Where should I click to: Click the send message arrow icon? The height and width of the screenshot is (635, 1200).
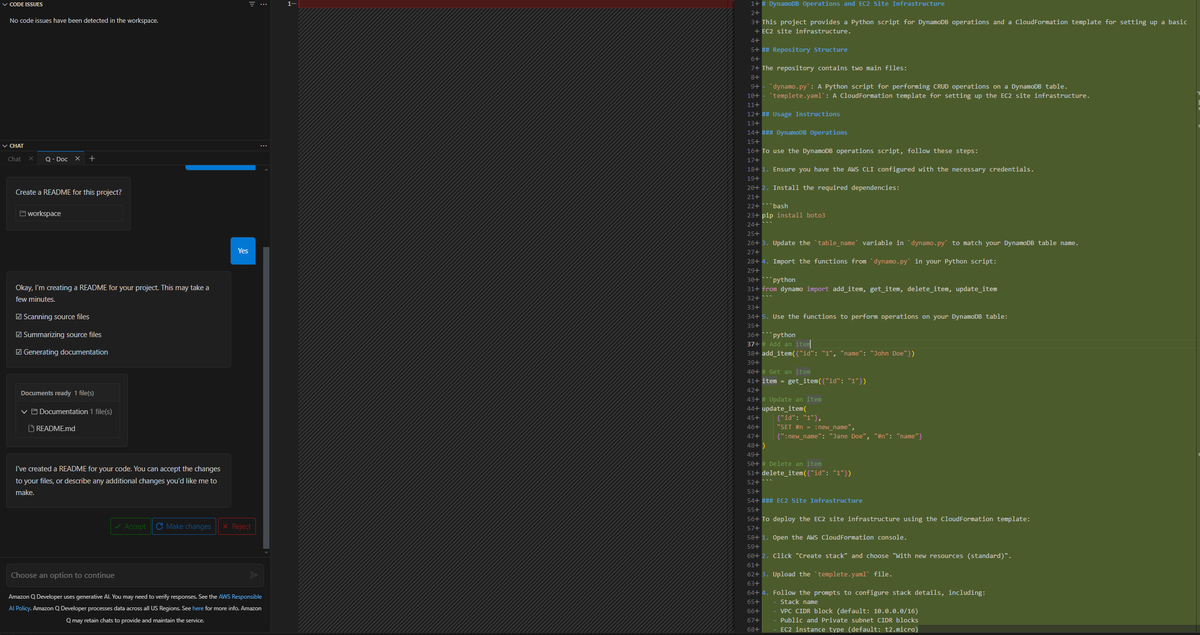click(x=253, y=575)
